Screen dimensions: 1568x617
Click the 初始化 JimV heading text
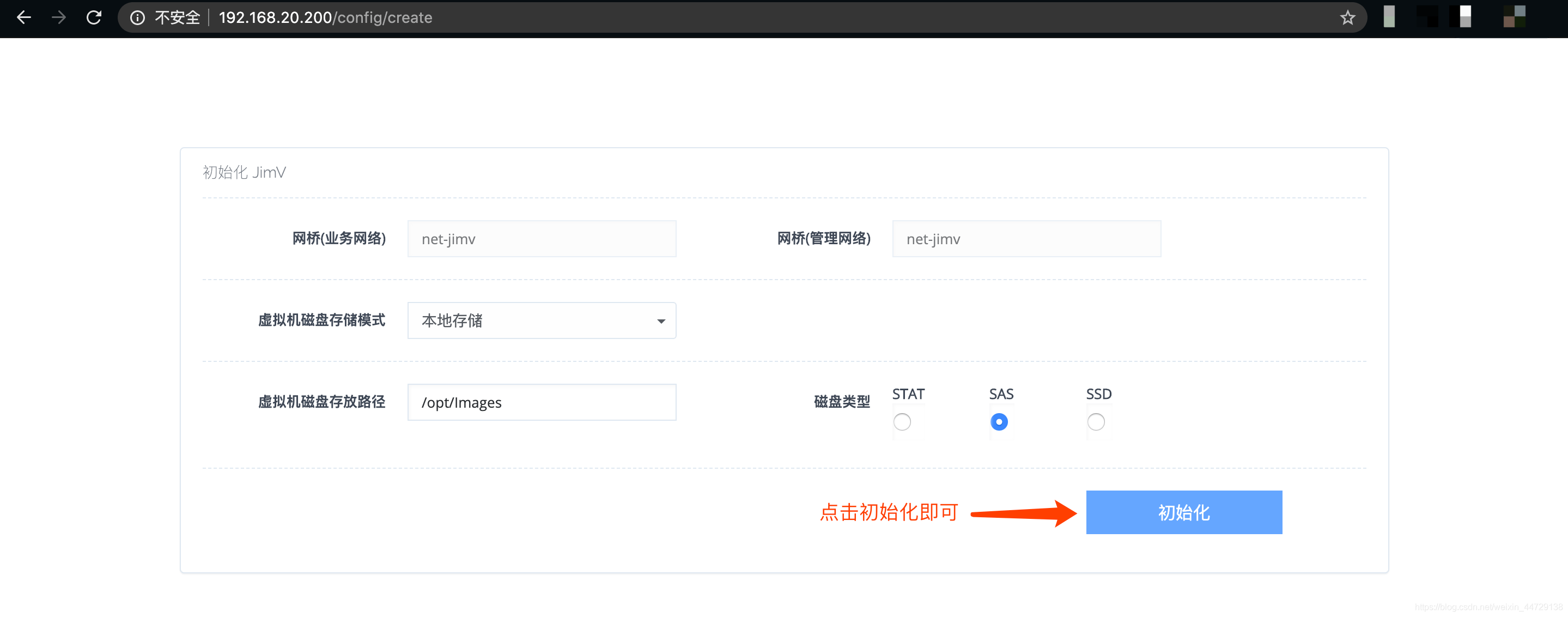point(244,172)
